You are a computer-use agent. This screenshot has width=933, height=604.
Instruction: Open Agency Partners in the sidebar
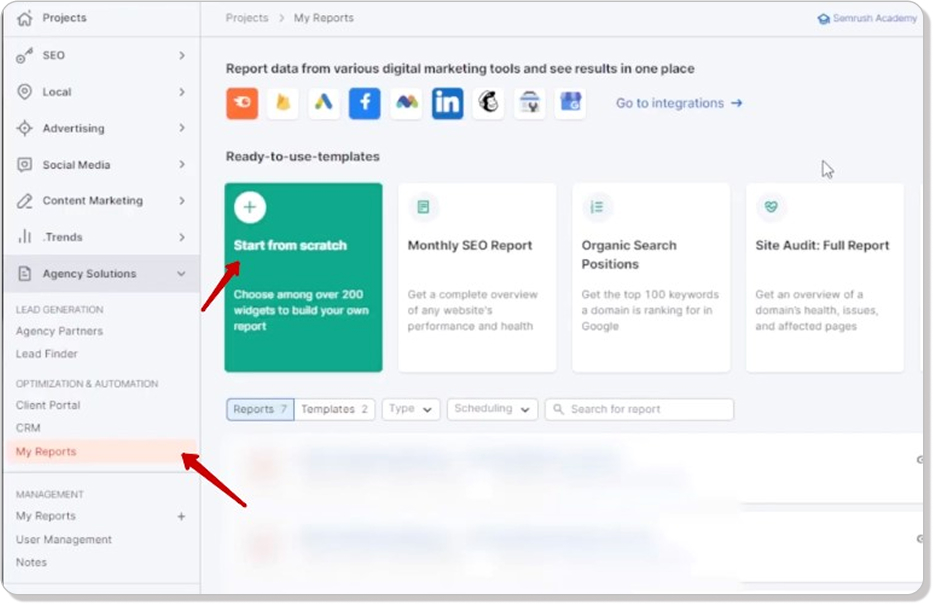pos(60,331)
